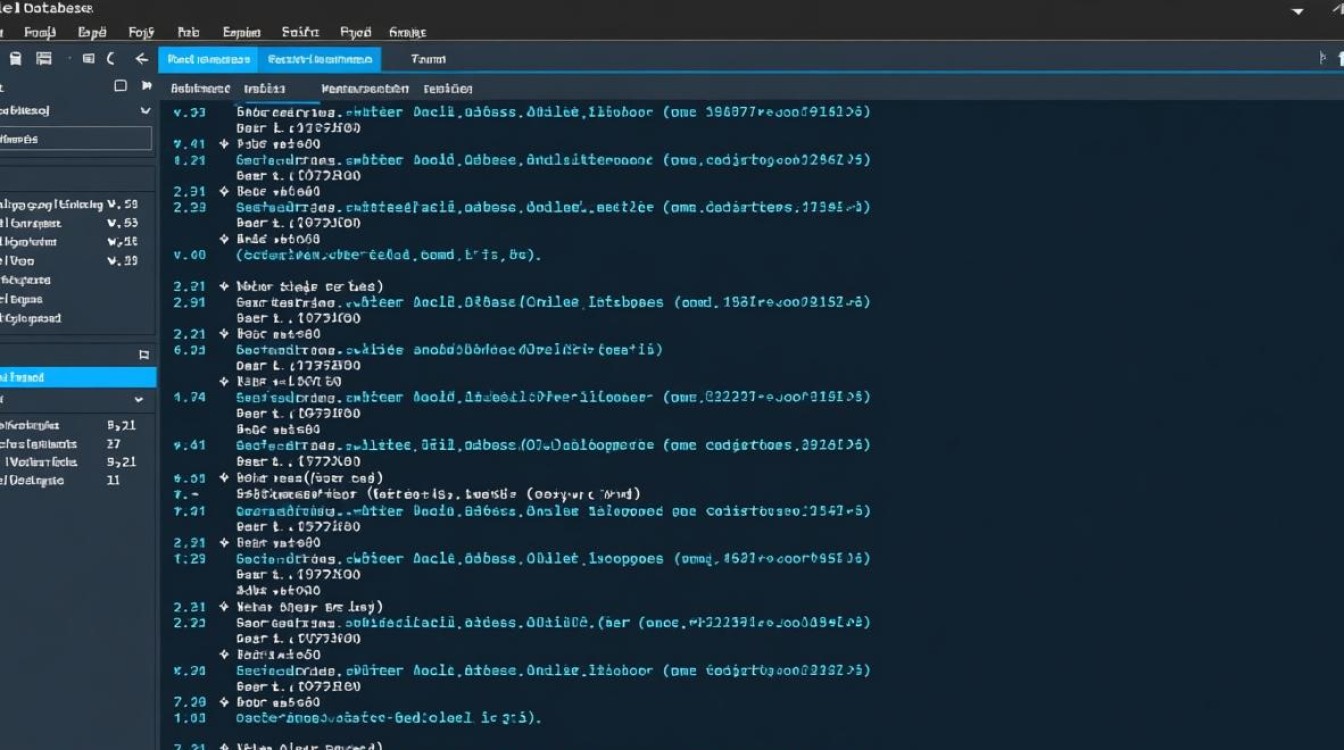Toggle the selected blue tab's active state
The image size is (1344, 750).
[210, 59]
